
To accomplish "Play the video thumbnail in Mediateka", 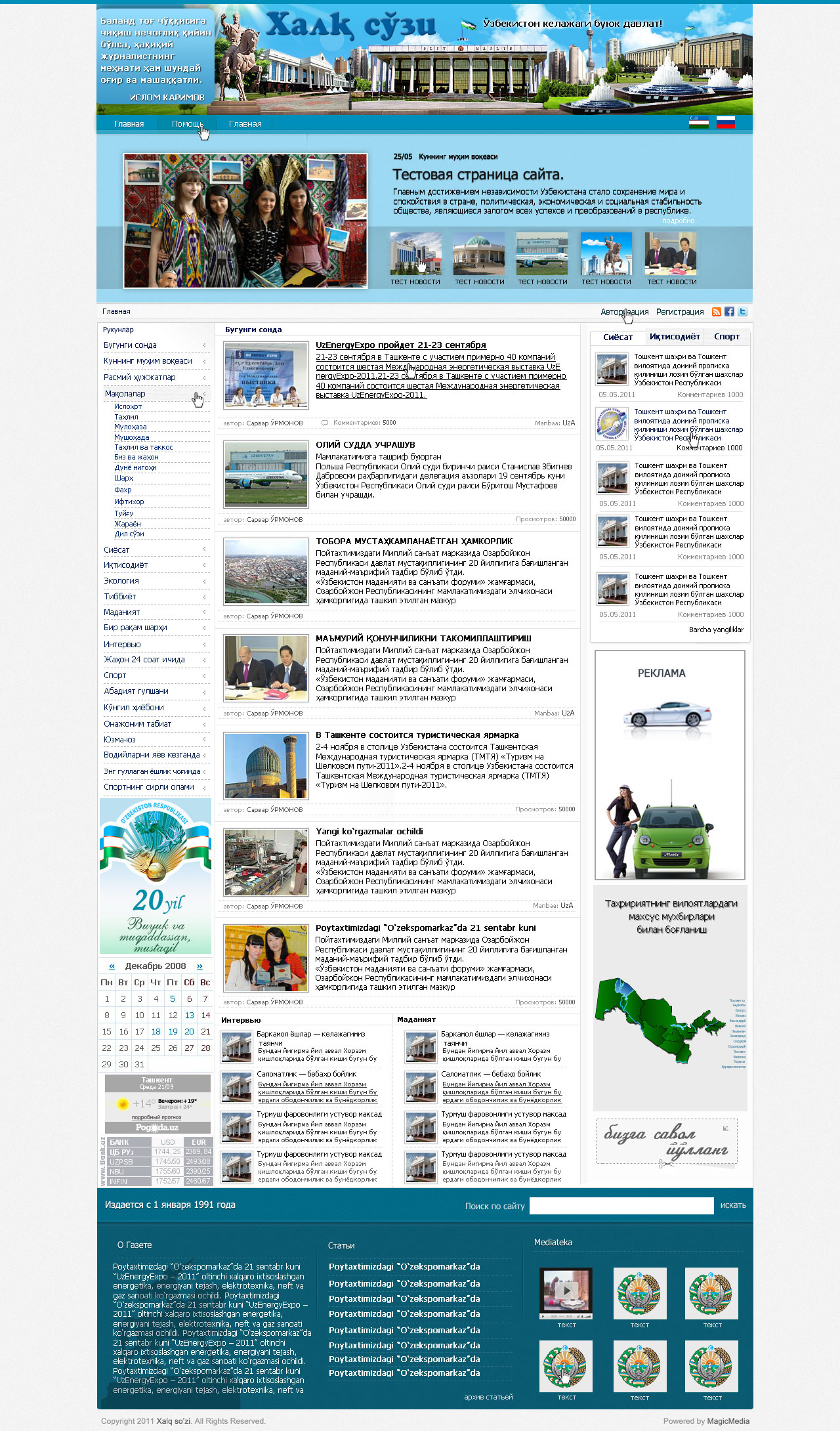I will [x=566, y=1293].
